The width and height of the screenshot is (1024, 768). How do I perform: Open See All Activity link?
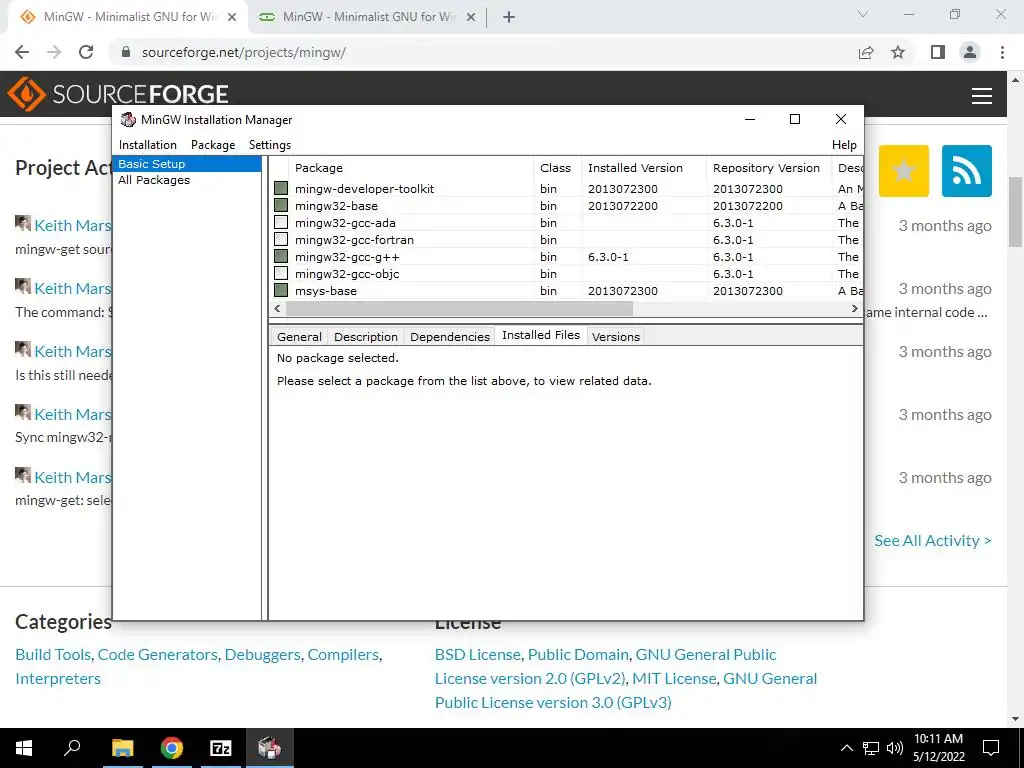[x=933, y=541]
